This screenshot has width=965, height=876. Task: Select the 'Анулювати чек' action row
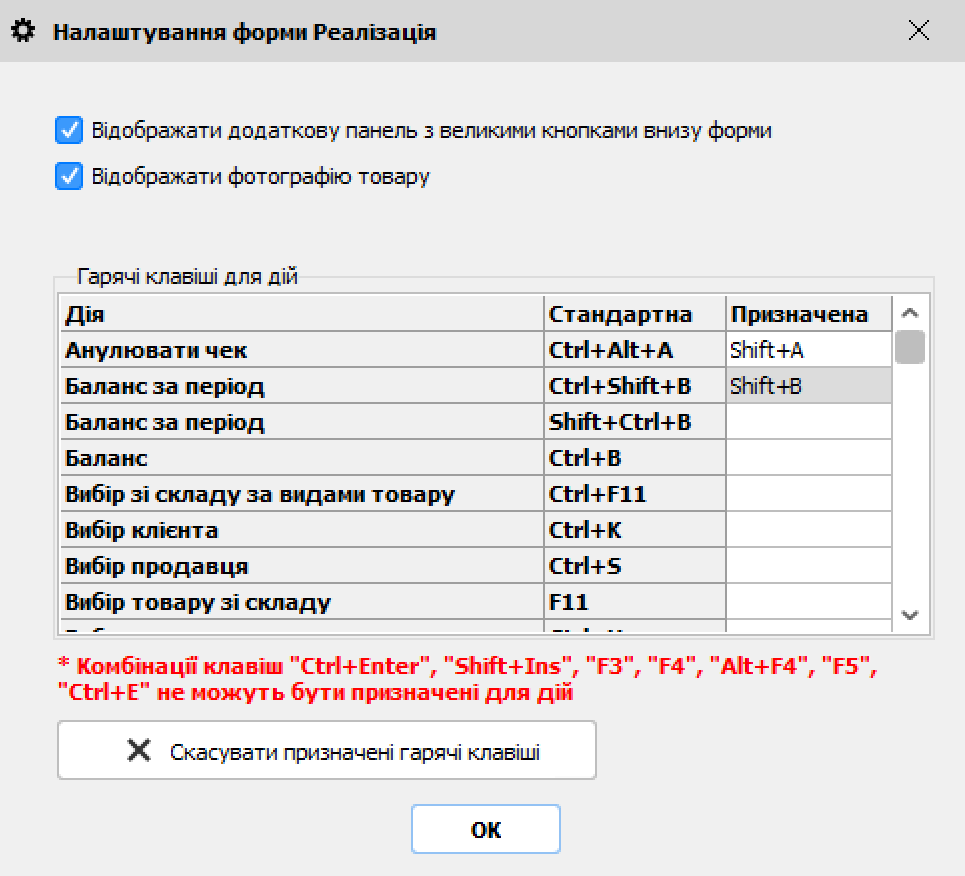300,349
